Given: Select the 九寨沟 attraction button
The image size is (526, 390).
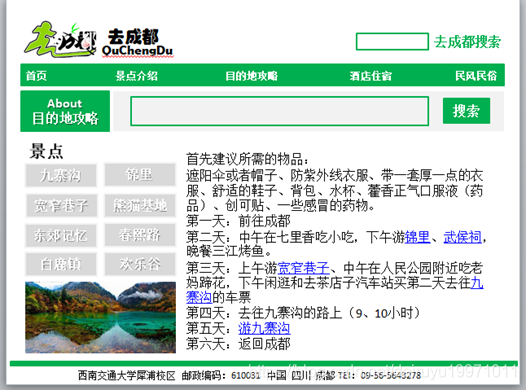Looking at the screenshot, I should coord(61,175).
